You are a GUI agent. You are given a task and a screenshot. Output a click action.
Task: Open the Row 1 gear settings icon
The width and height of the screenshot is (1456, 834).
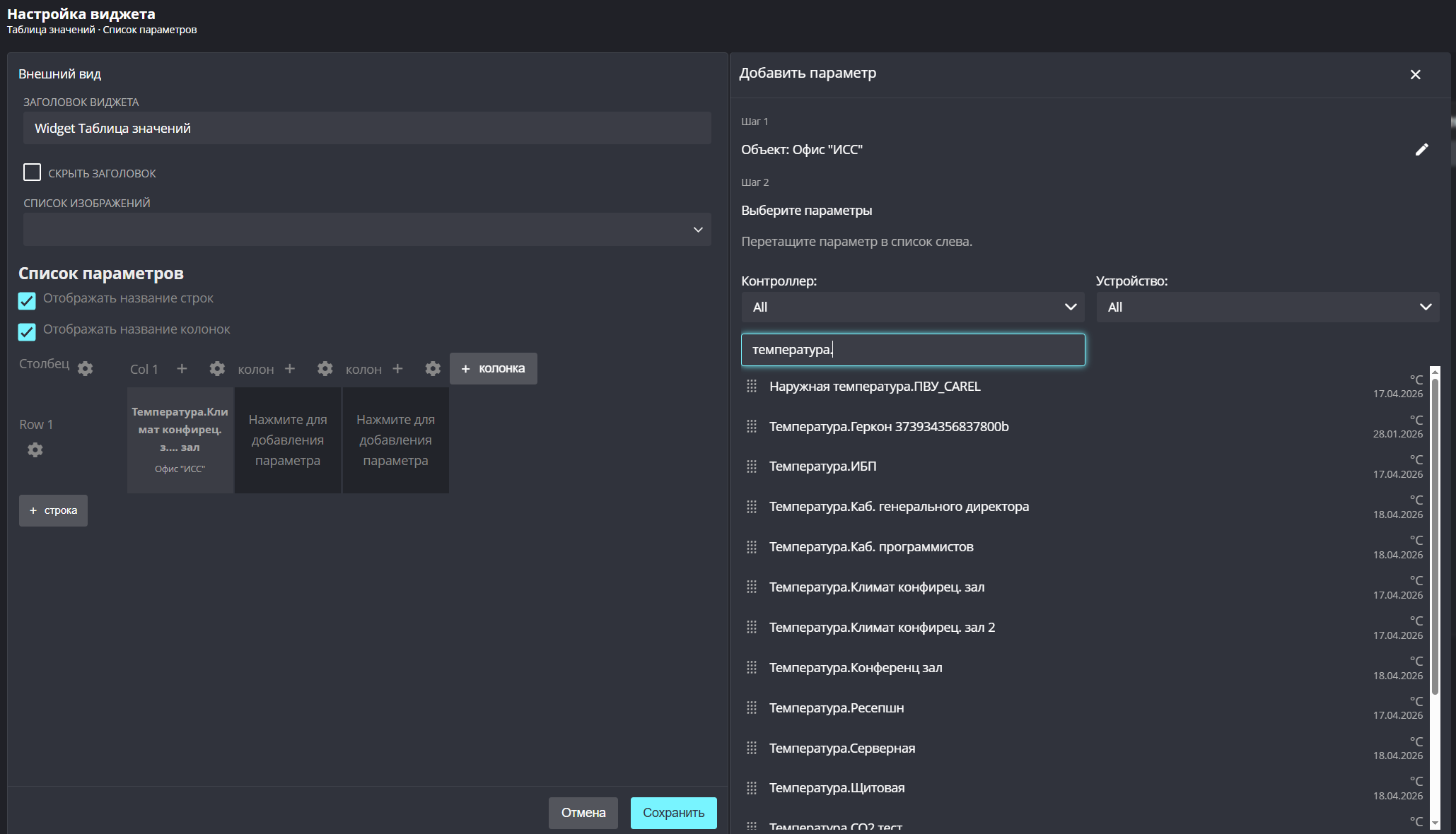[x=35, y=450]
